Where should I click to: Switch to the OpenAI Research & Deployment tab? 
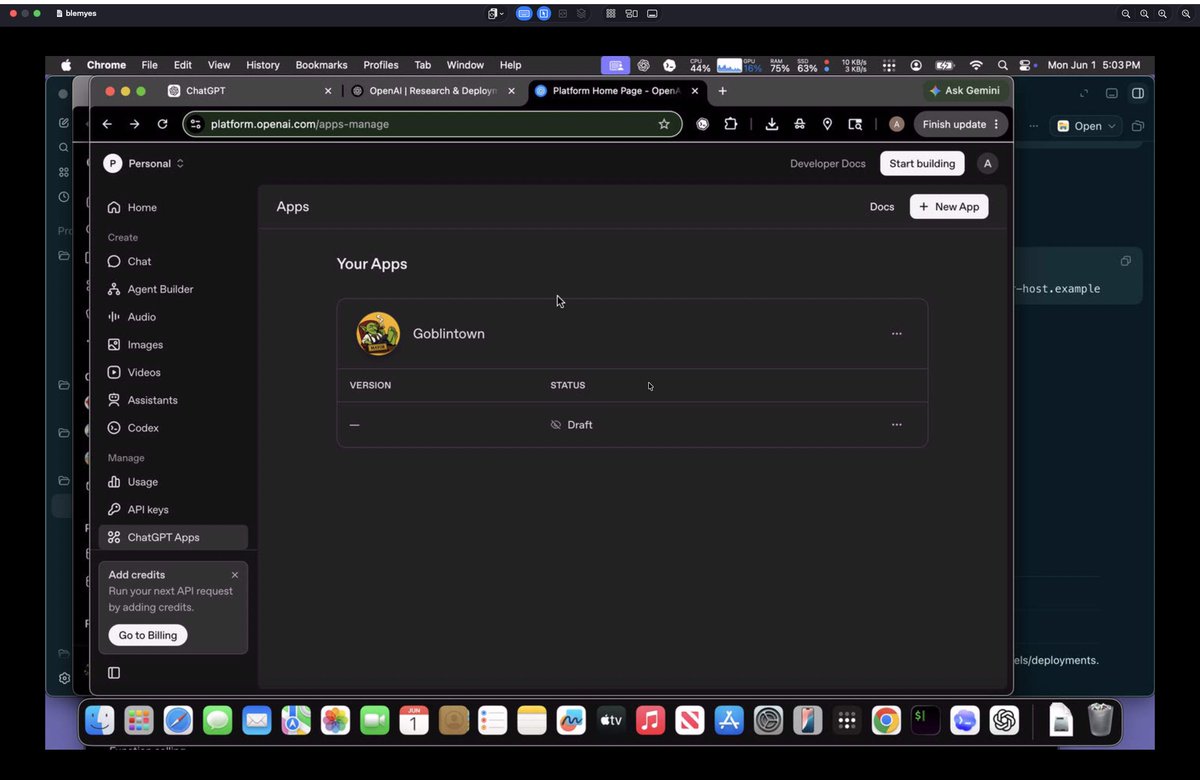click(x=433, y=91)
